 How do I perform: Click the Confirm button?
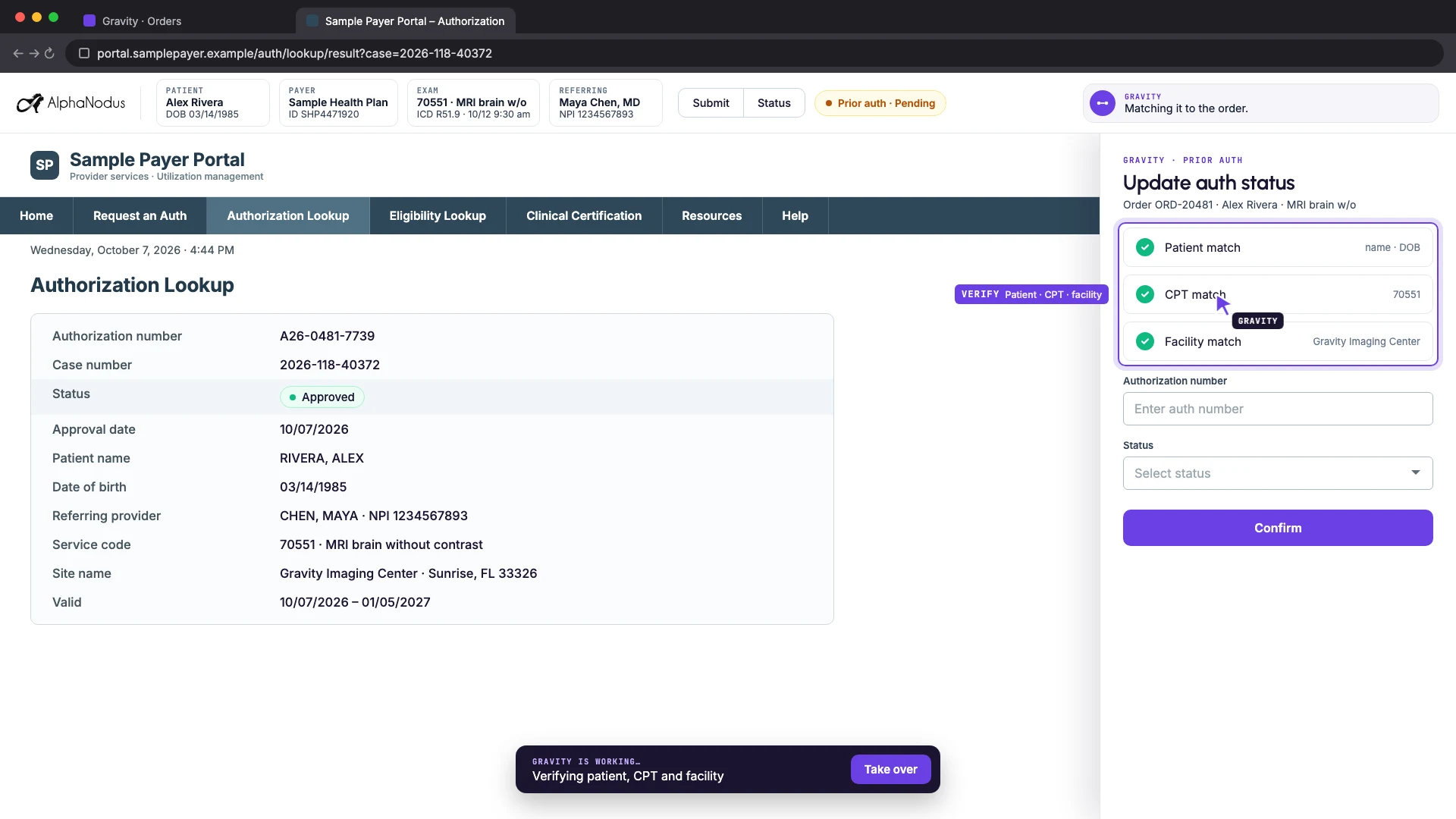(x=1278, y=528)
